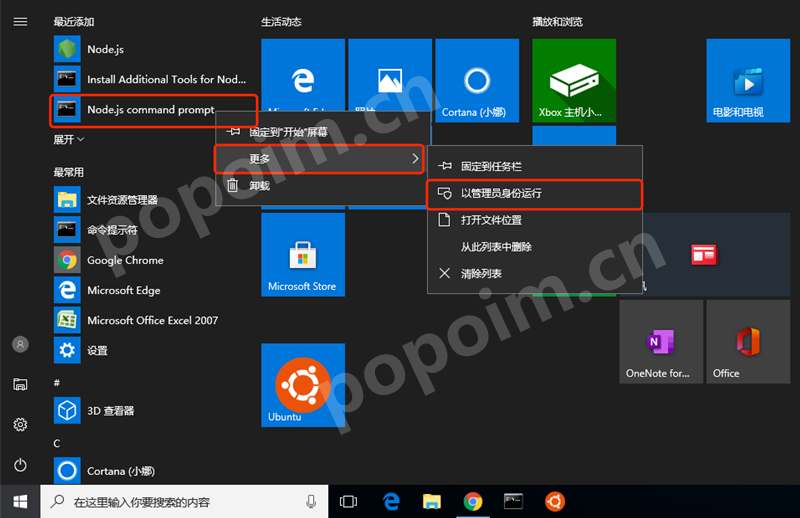800x518 pixels.
Task: Open Edge from the taskbar
Action: pyautogui.click(x=391, y=502)
